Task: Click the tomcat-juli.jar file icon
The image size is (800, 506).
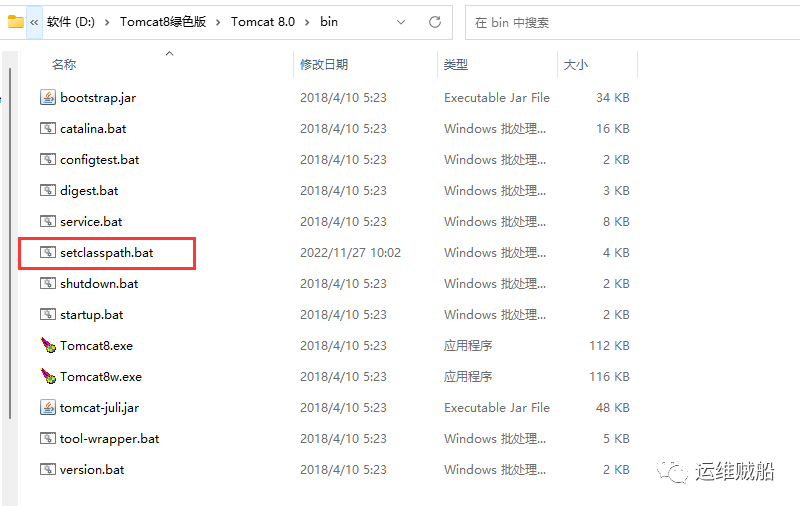Action: 47,408
